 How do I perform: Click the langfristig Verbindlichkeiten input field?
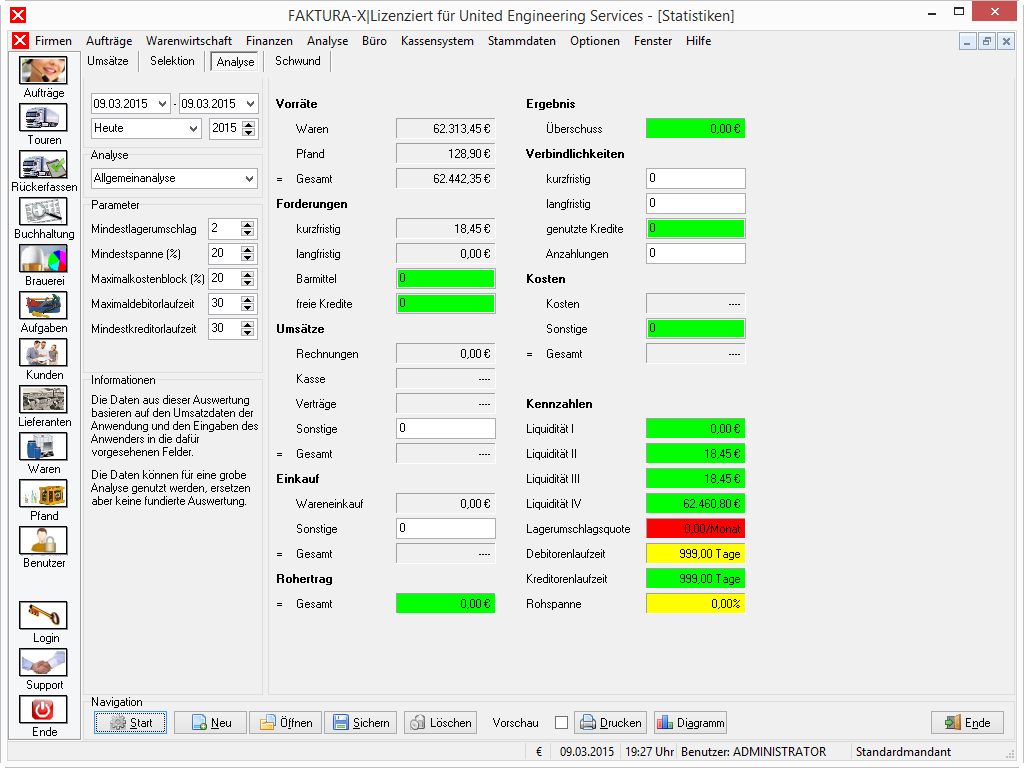pos(696,204)
